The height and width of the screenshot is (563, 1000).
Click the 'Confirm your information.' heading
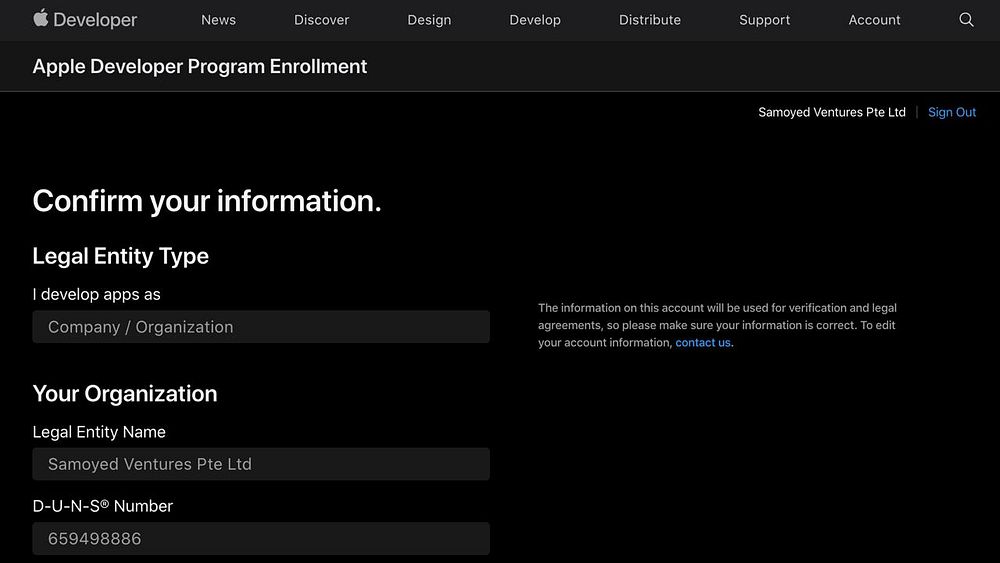[x=207, y=201]
